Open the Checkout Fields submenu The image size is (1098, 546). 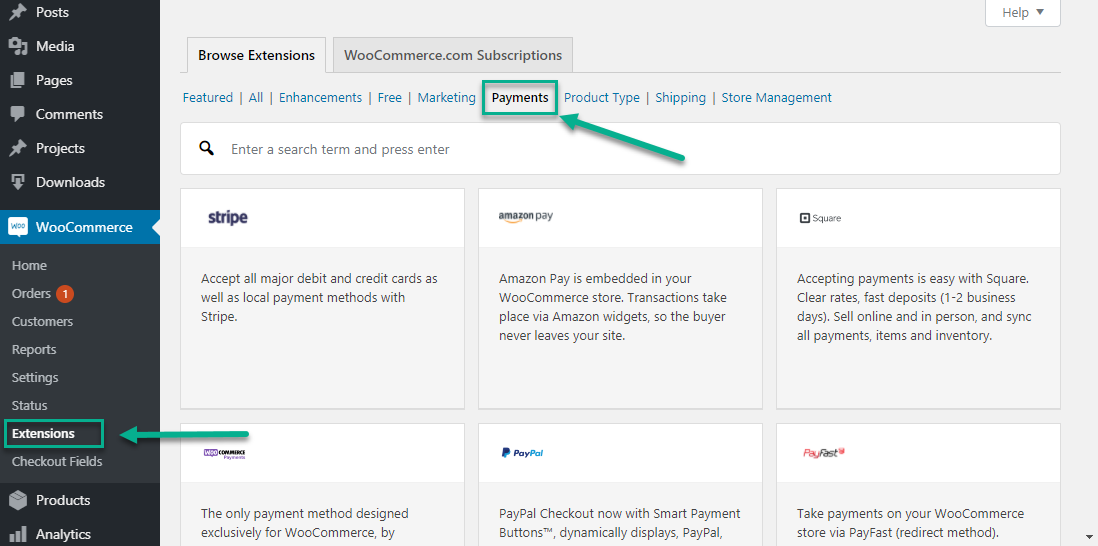tap(57, 461)
